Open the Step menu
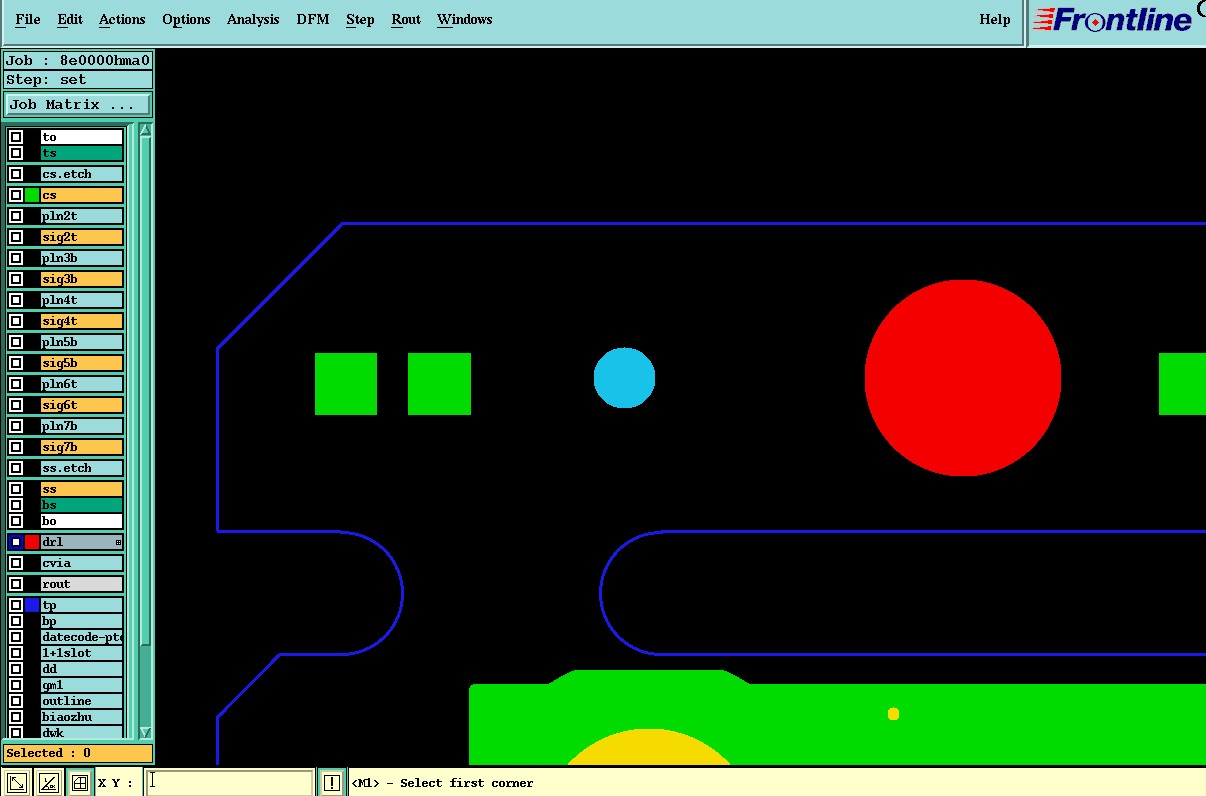The image size is (1206, 796). point(360,19)
